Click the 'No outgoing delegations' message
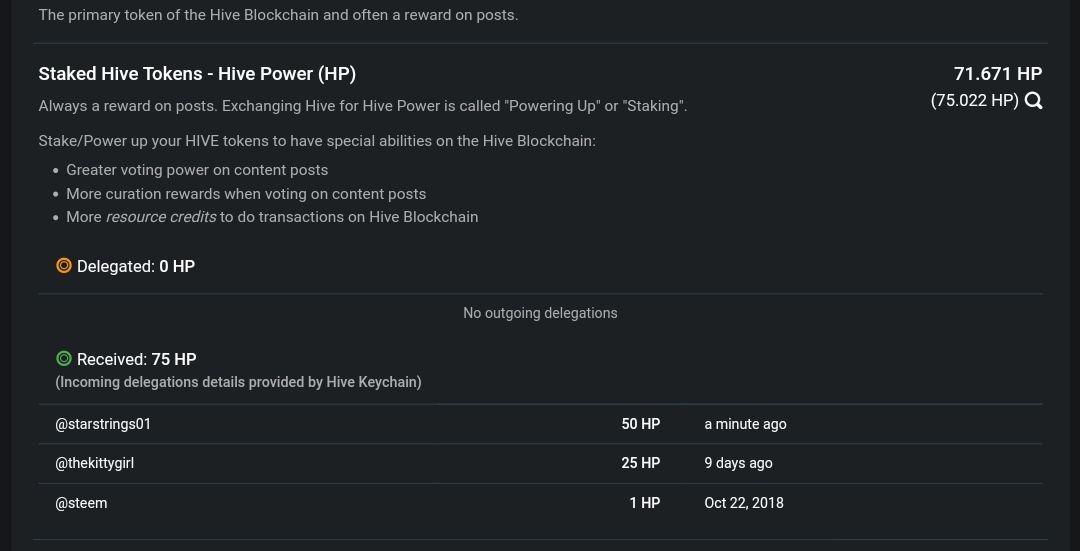Screen dimensions: 1080x551 pyautogui.click(x=540, y=313)
